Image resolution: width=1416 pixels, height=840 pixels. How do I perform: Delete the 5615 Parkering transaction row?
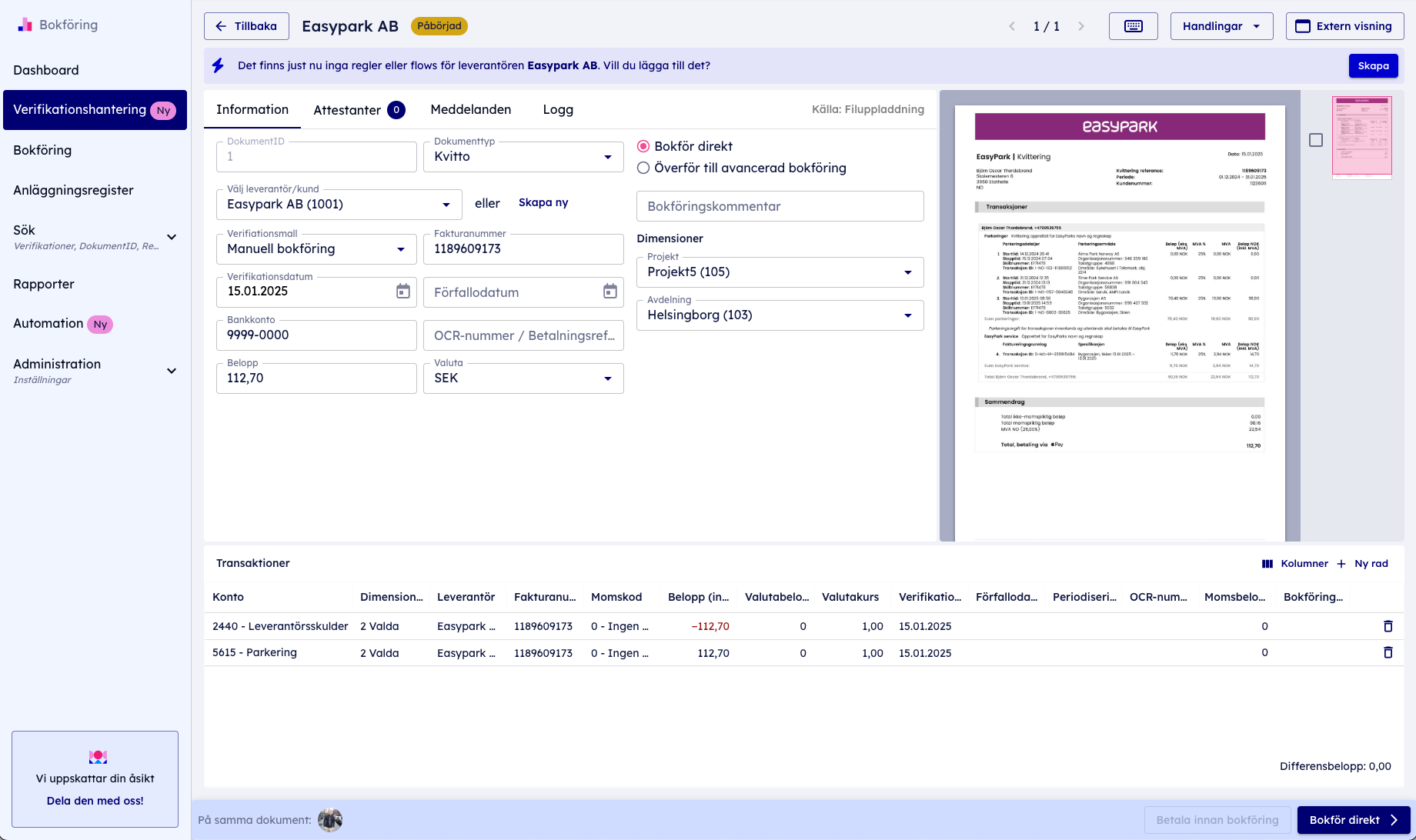click(x=1388, y=652)
